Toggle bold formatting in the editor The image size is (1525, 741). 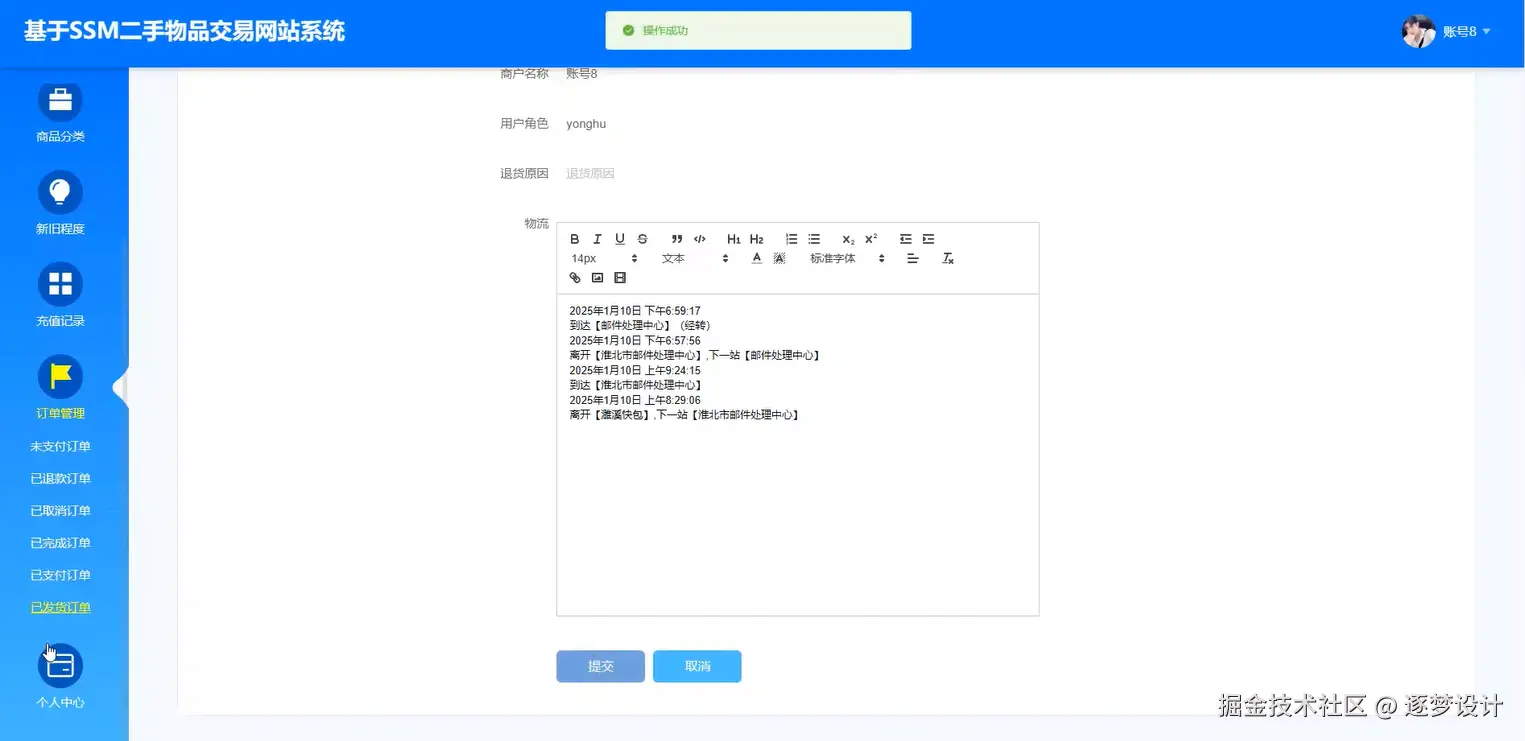575,239
